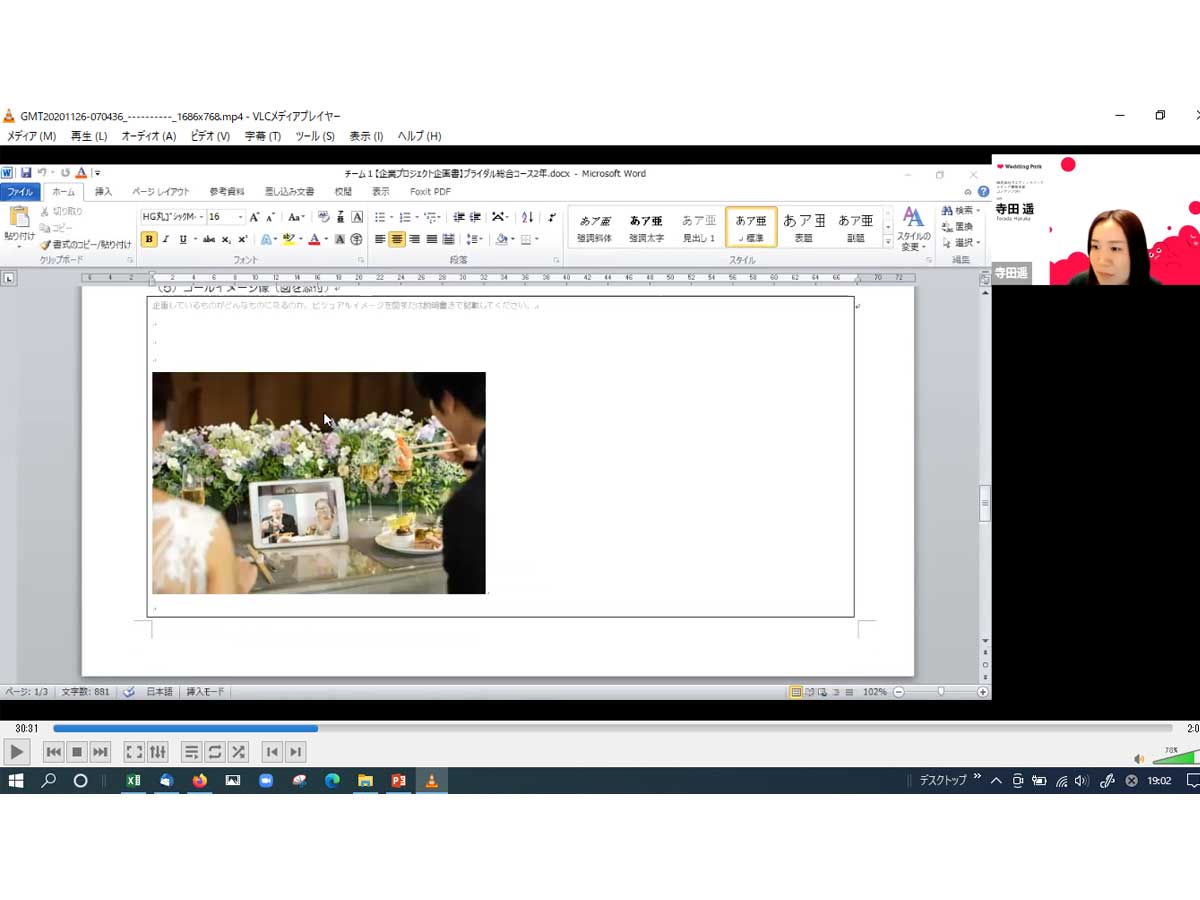The image size is (1200, 900).
Task: Align text left in Word
Action: tap(381, 239)
